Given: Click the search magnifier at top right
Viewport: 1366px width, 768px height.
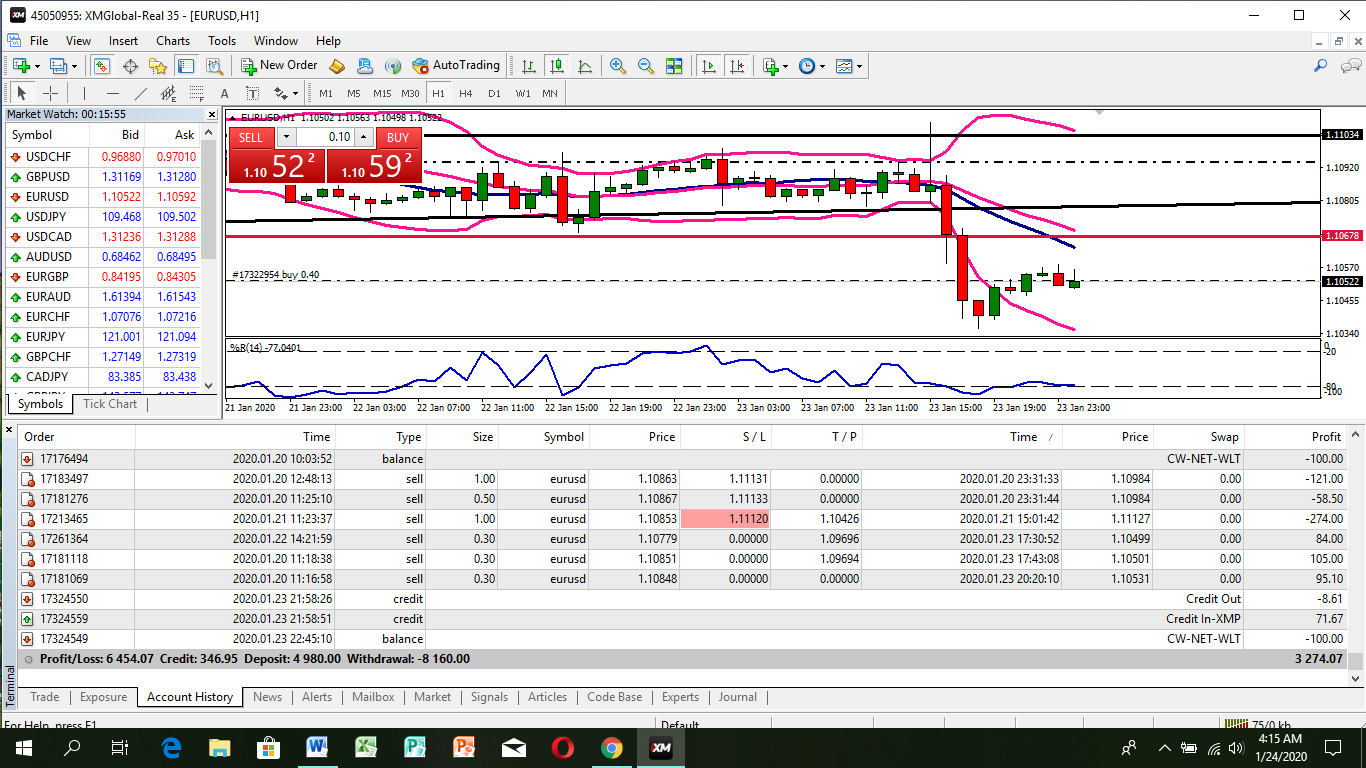Looking at the screenshot, I should (1321, 66).
